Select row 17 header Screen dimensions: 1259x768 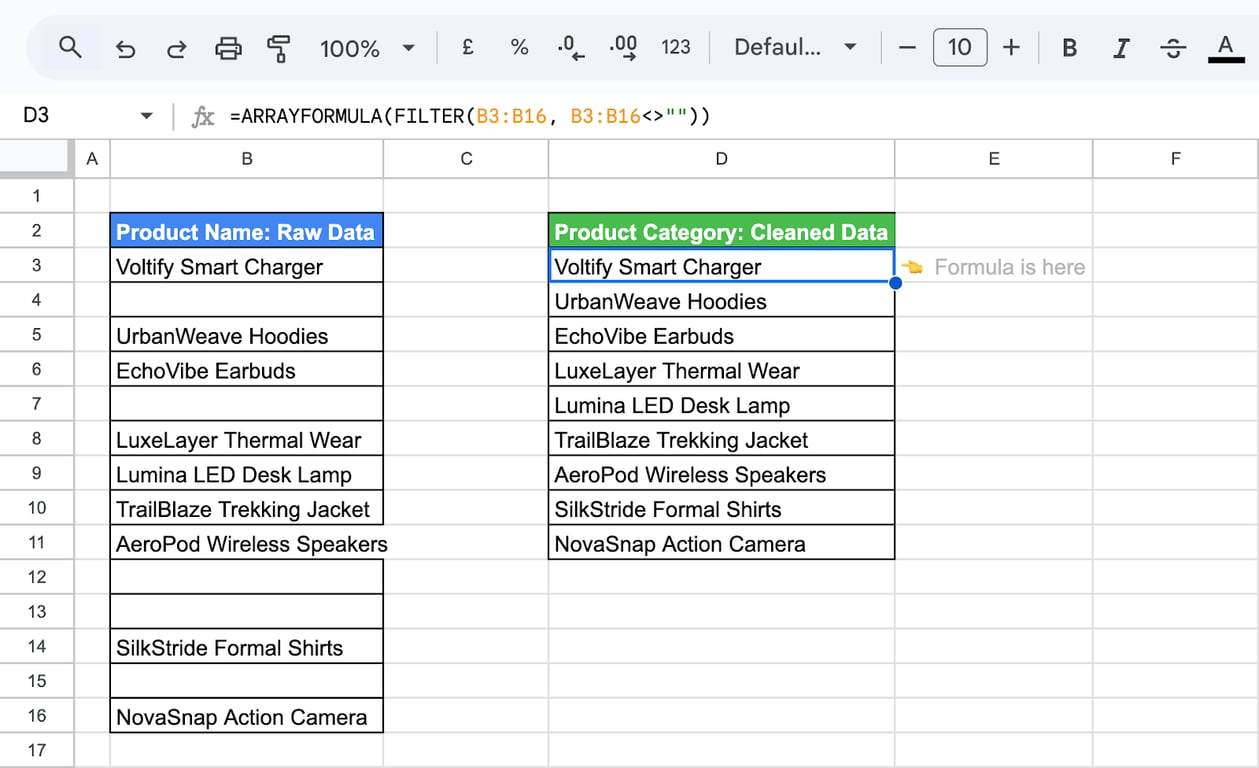click(x=37, y=750)
